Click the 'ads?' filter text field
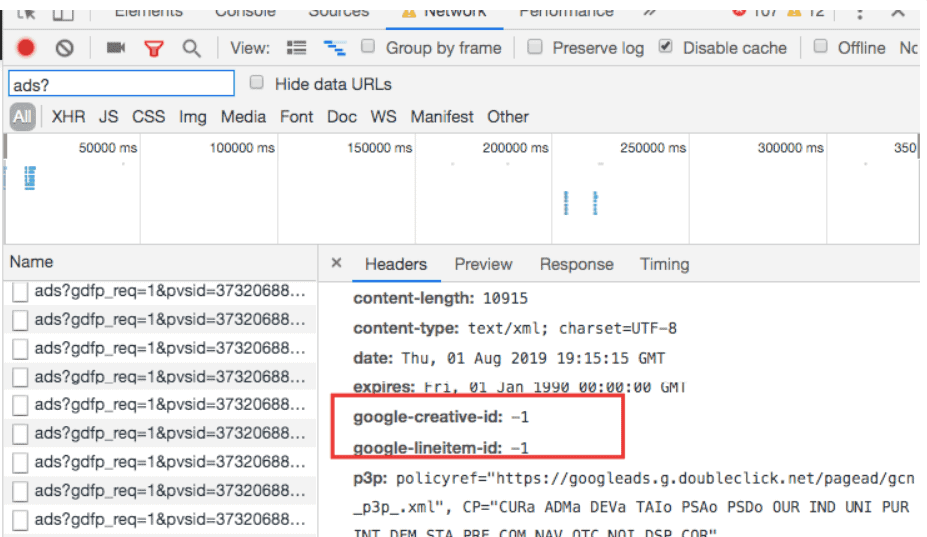This screenshot has width=927, height=537. tap(120, 84)
